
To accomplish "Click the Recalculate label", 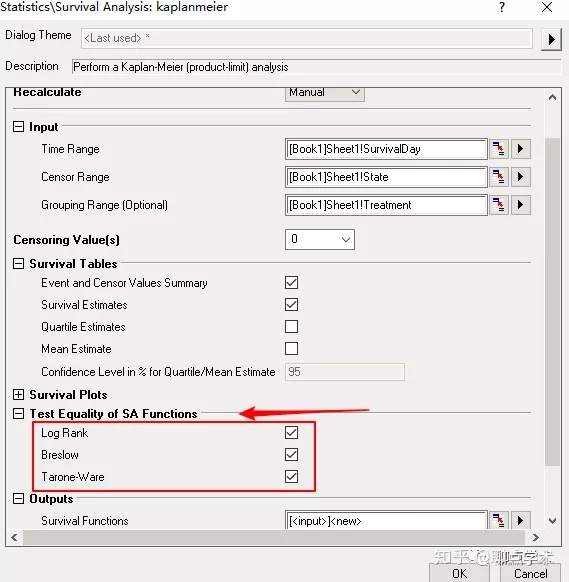I will point(47,92).
